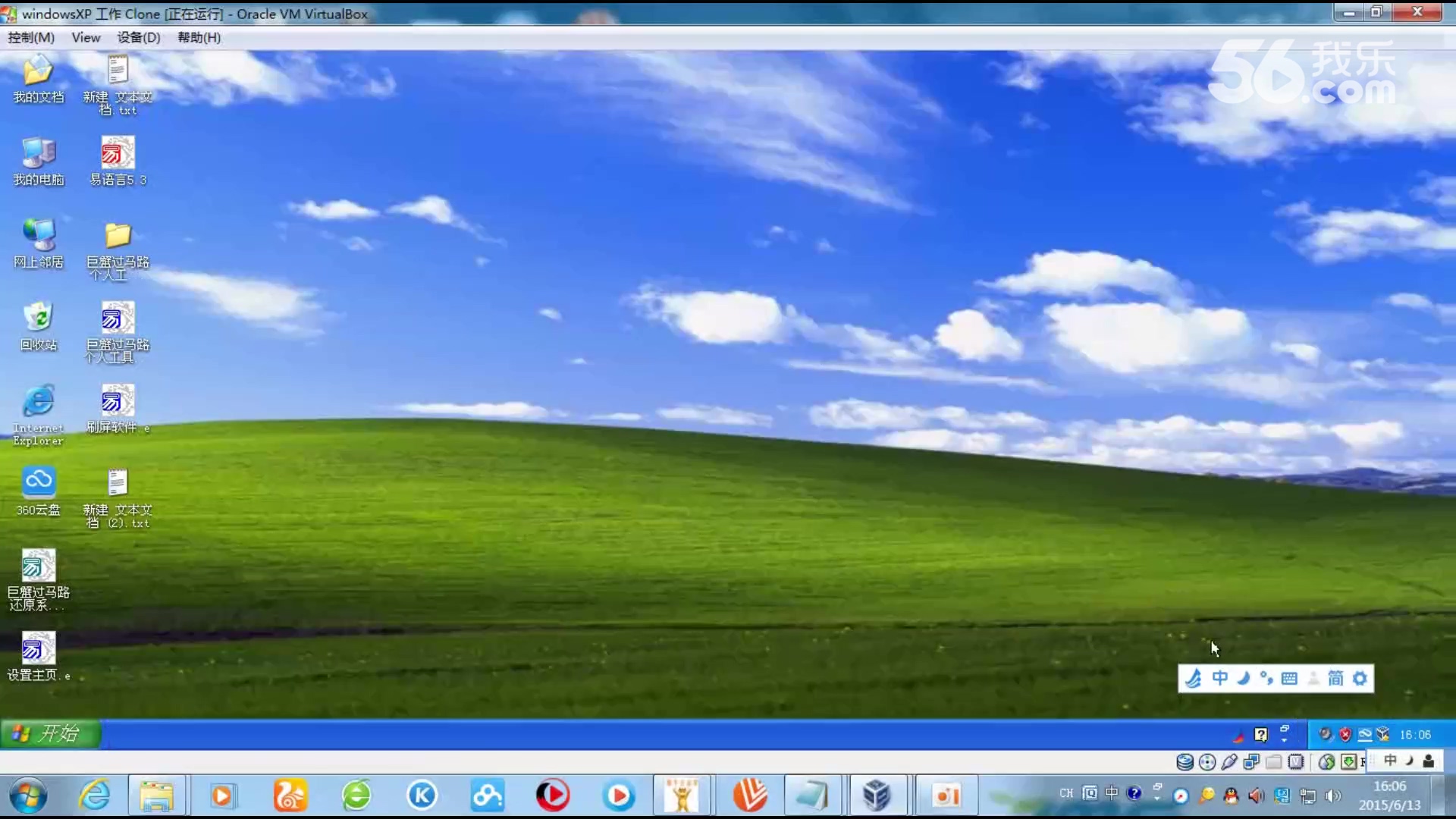Click the Windows 7 Start orb

(x=28, y=795)
